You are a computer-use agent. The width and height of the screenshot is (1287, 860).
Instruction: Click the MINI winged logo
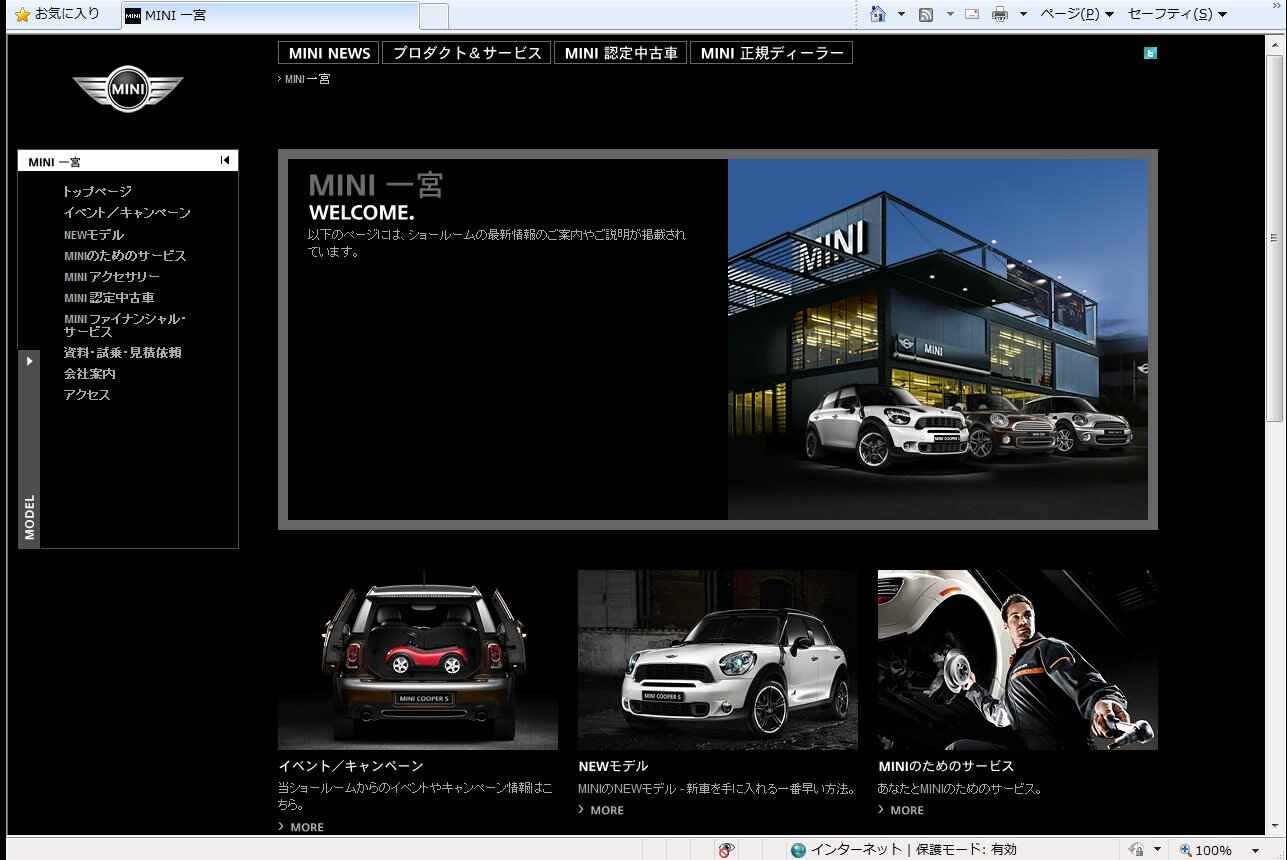128,90
